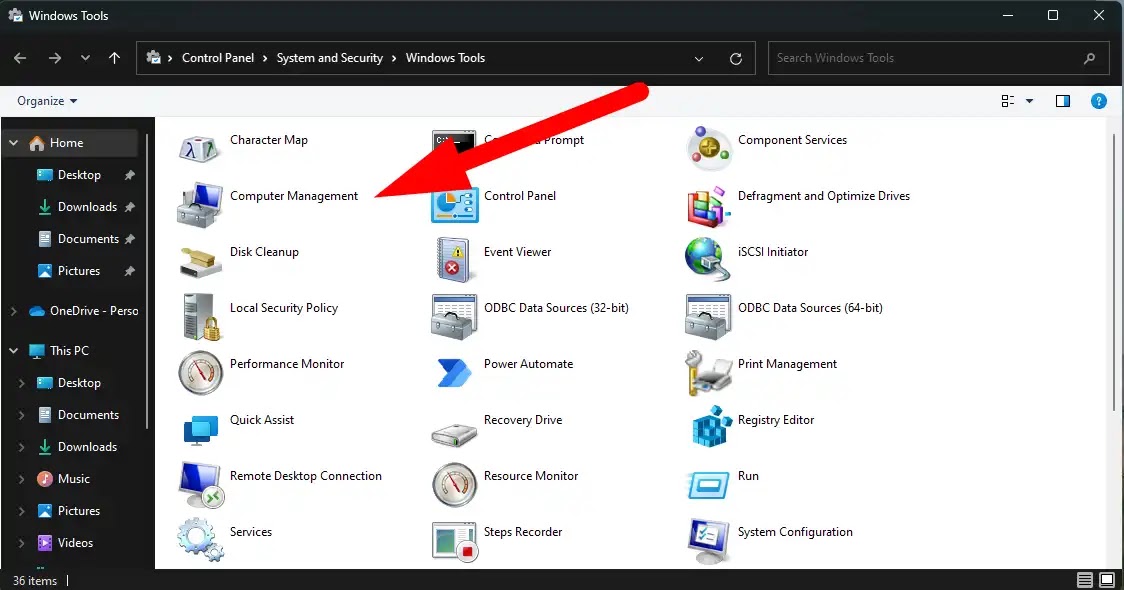Screen dimensions: 1124x590
Task: Open ODBC Data Sources (64-bit) icon
Action: click(708, 316)
